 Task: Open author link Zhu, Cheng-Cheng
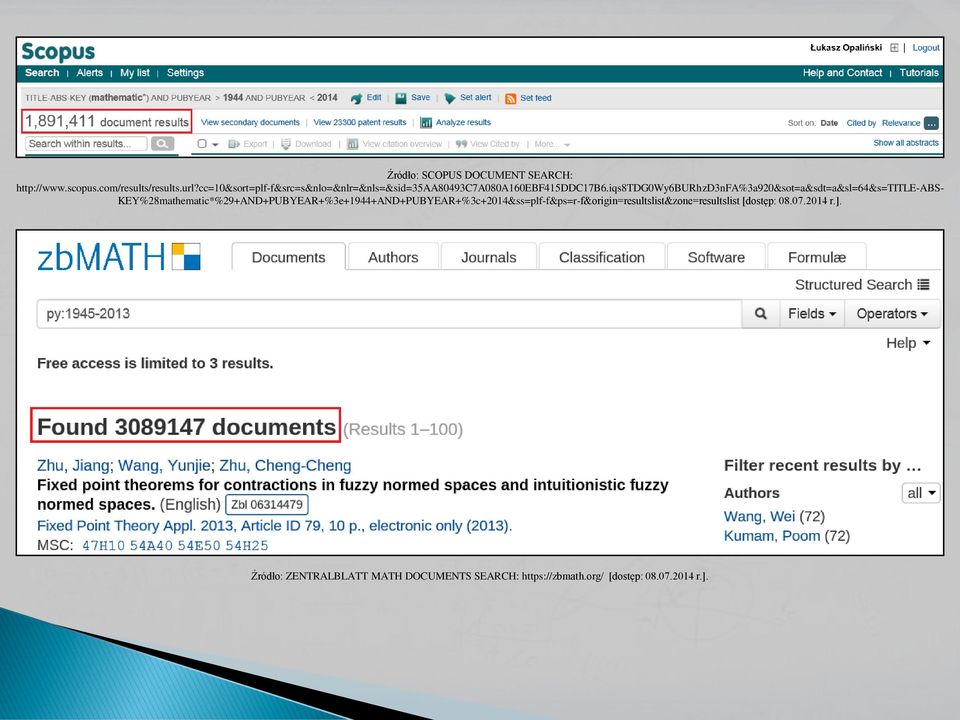tap(285, 465)
